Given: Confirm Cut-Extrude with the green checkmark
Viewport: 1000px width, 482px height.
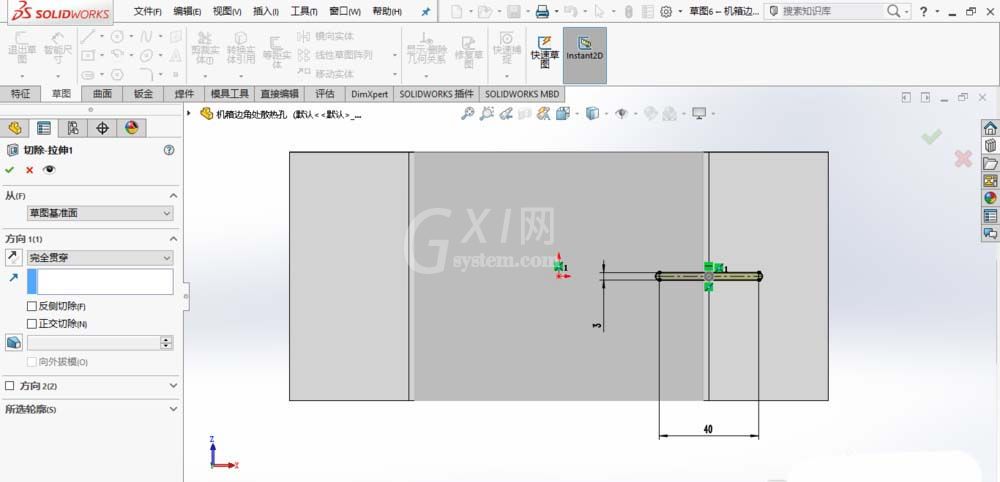Looking at the screenshot, I should [10, 170].
